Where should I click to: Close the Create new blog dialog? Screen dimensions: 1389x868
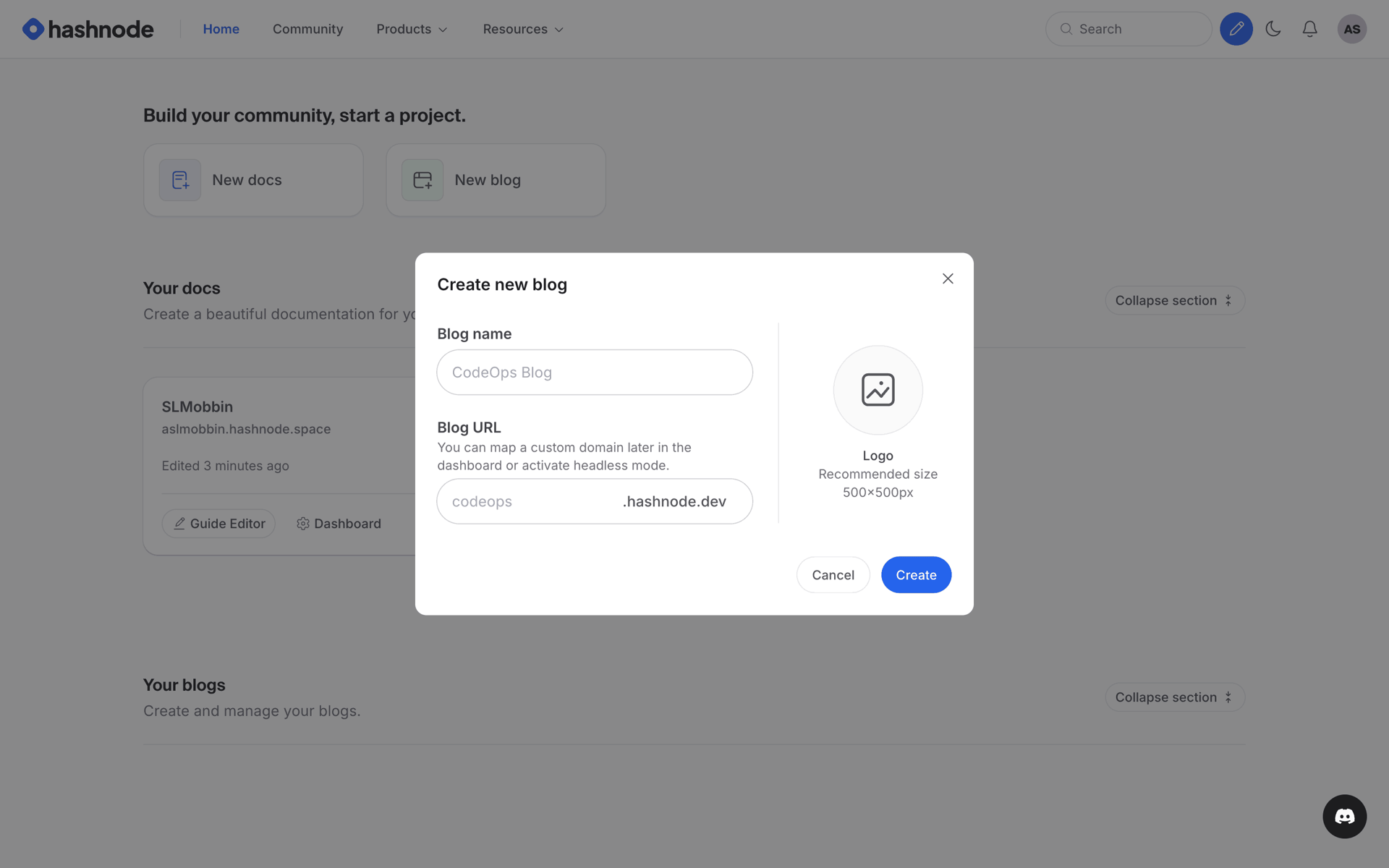pyautogui.click(x=948, y=278)
